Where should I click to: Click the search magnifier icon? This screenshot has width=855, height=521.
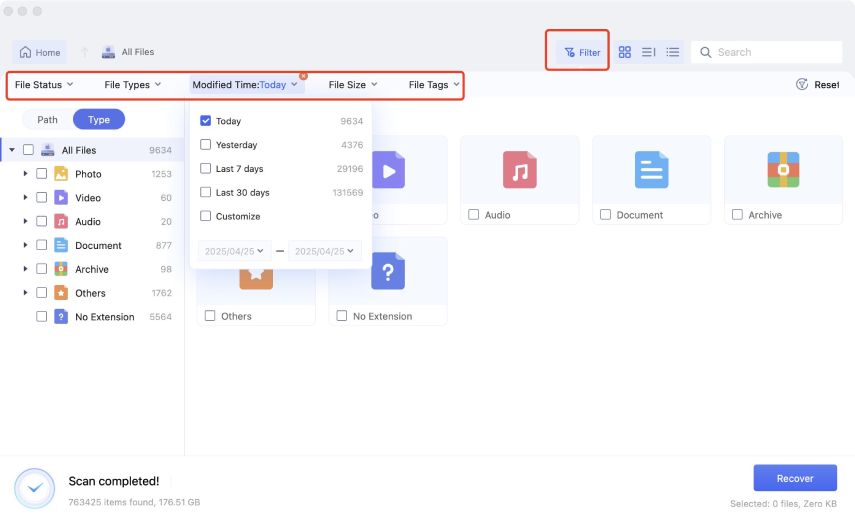coord(706,52)
